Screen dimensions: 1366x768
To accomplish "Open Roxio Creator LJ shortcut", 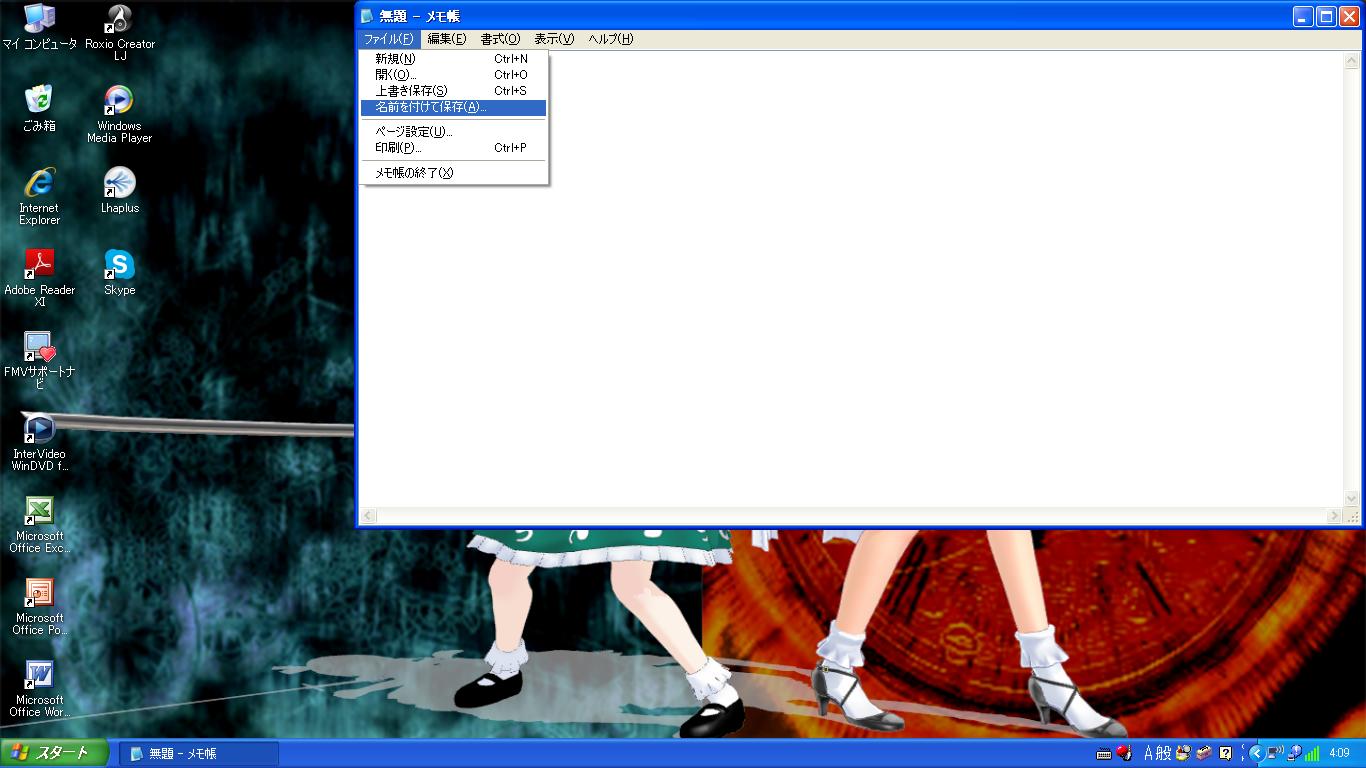I will point(119,32).
